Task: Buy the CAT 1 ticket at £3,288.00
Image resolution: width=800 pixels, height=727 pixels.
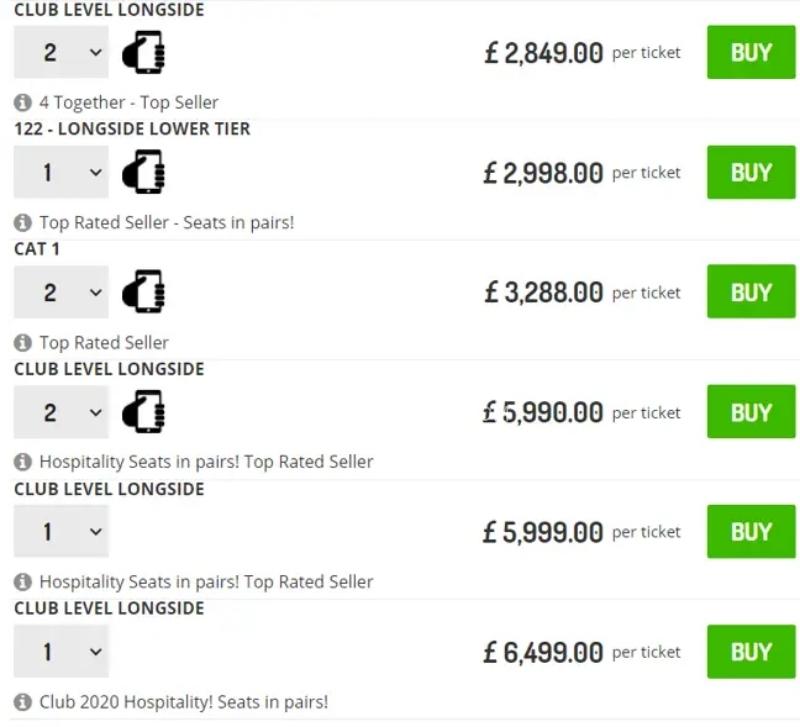Action: pyautogui.click(x=751, y=292)
